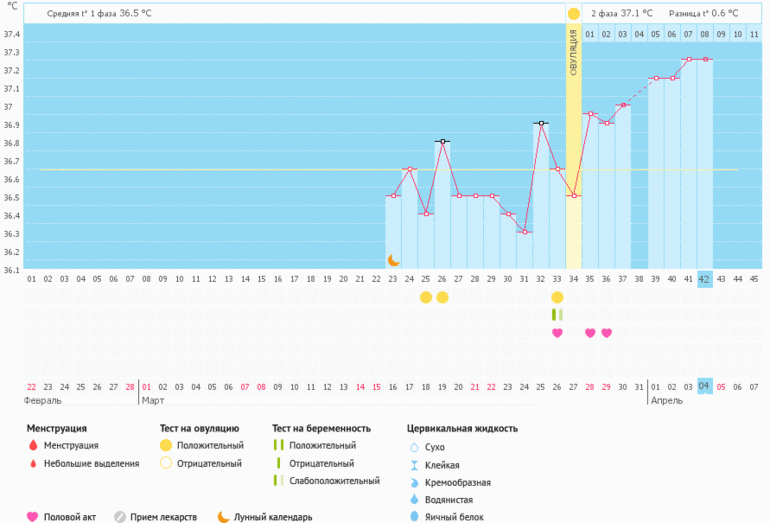Click the yellow ovulation test circle under day 33

point(557,298)
